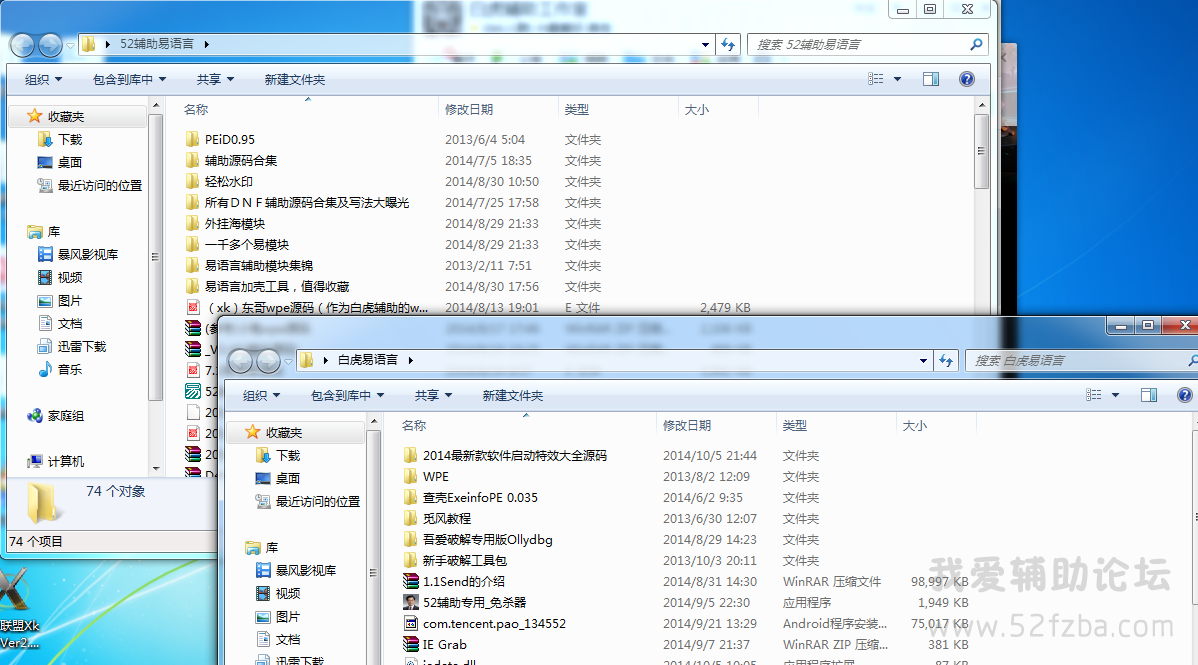Open 组织 menu in 52辅助易语言 window
Viewport: 1198px width, 665px height.
[x=43, y=79]
